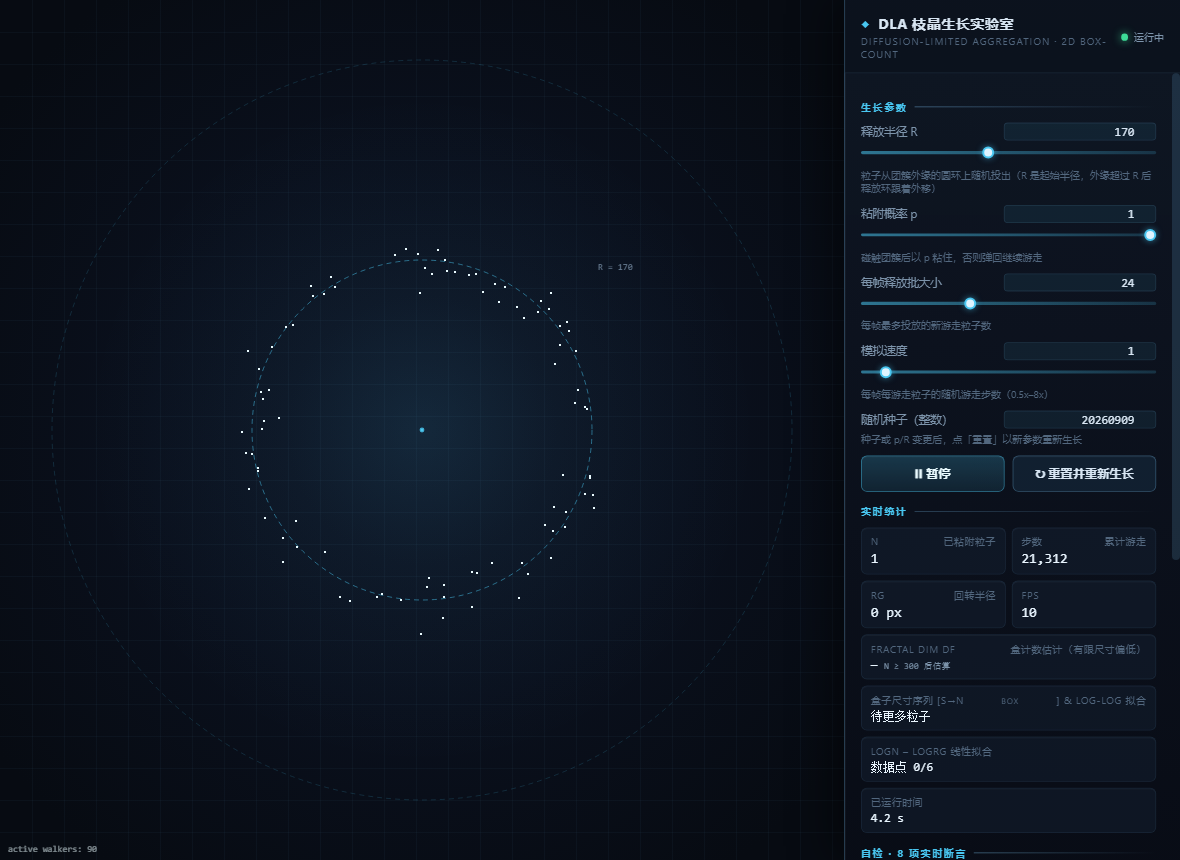
Task: Click the "active walkers: 90" status text
Action: tap(52, 849)
